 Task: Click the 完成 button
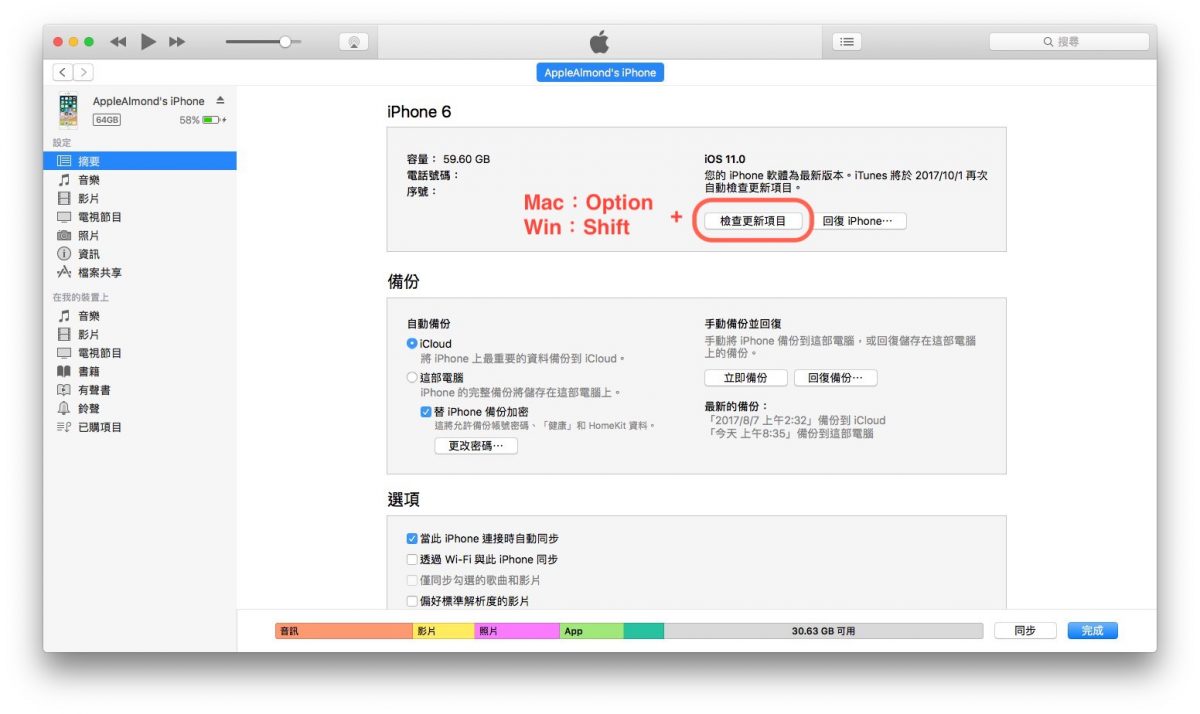click(x=1092, y=631)
